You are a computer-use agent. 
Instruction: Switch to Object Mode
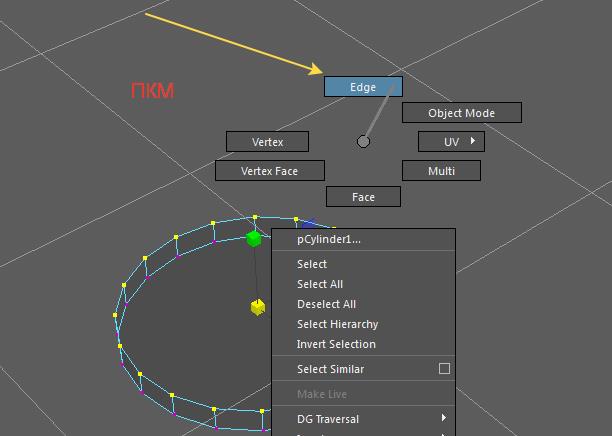pyautogui.click(x=461, y=113)
